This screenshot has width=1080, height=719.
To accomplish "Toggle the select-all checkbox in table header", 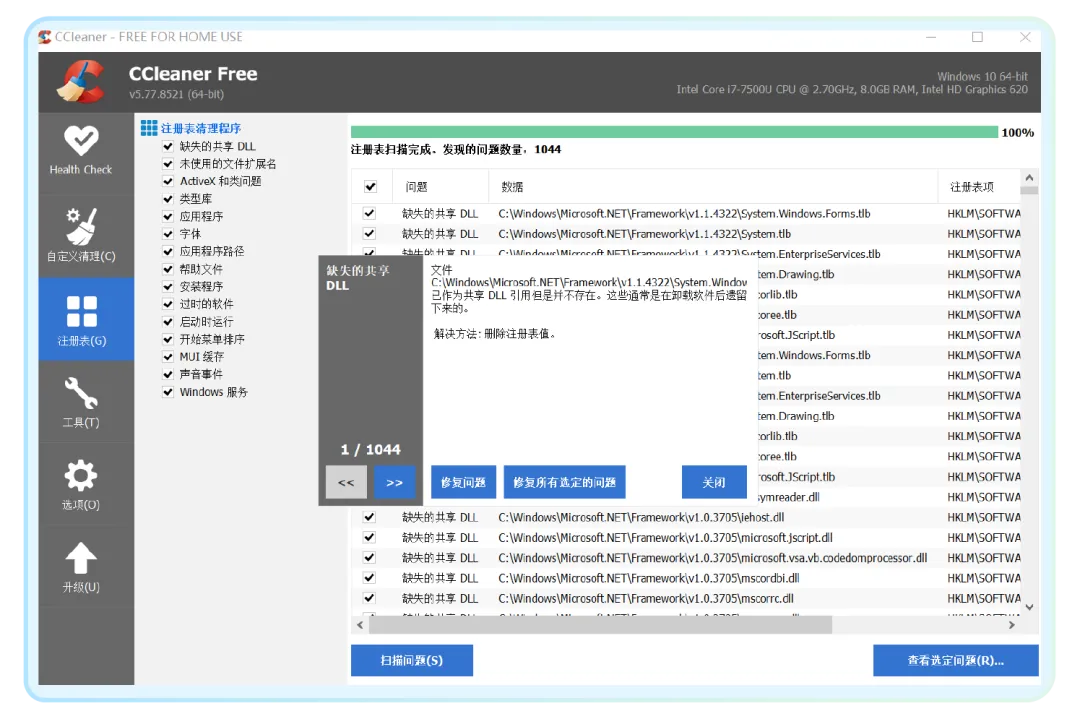I will [x=371, y=187].
